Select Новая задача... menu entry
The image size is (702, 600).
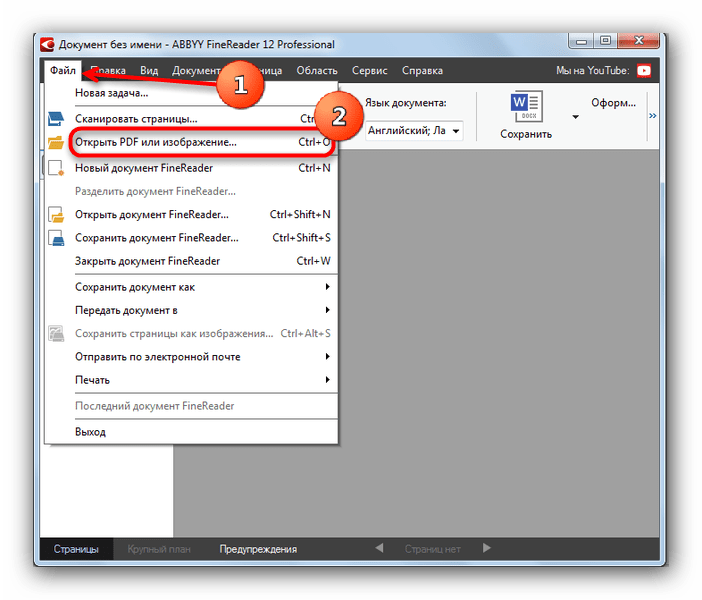[191, 93]
